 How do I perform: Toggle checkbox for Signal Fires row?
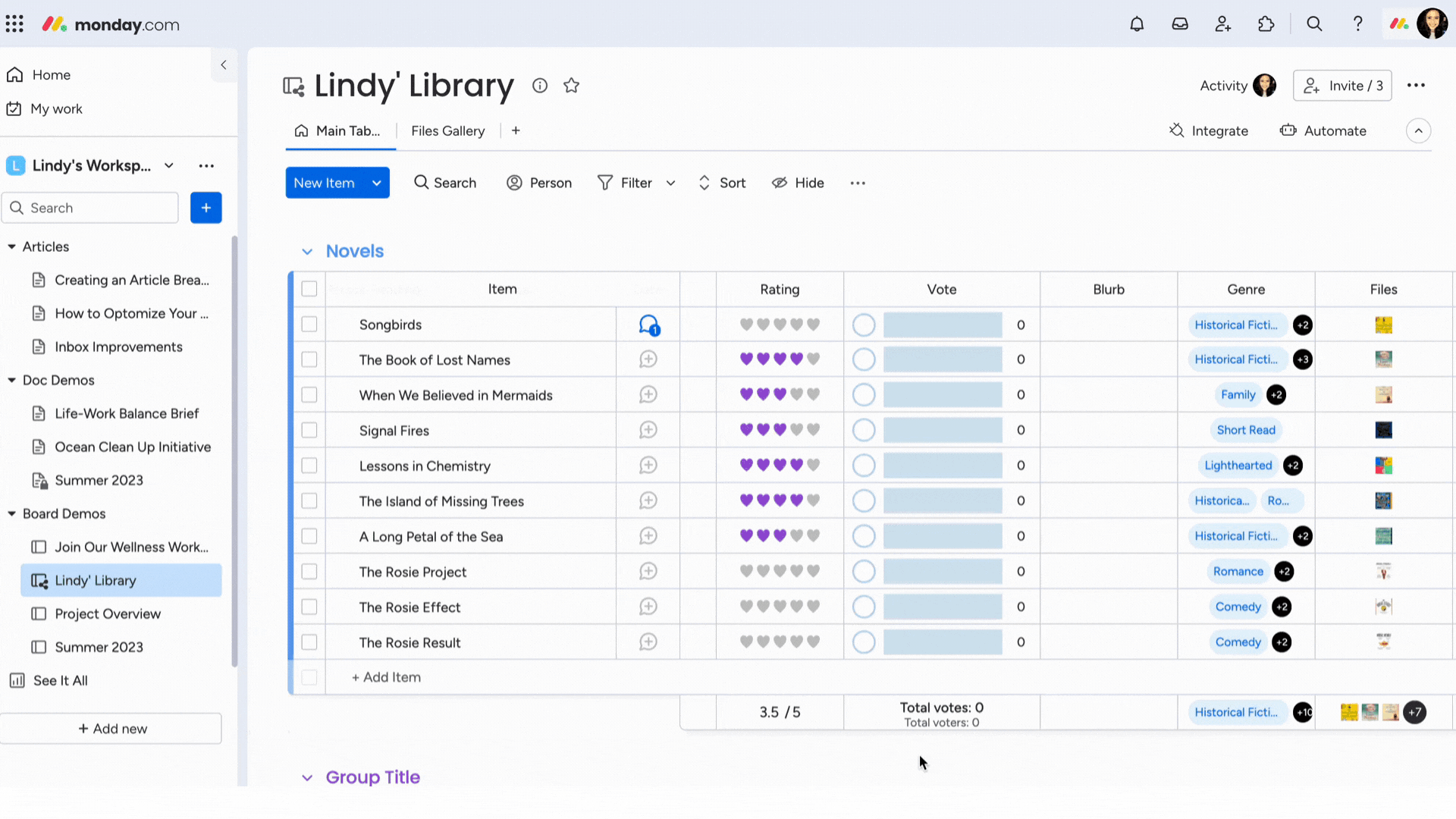(x=308, y=430)
